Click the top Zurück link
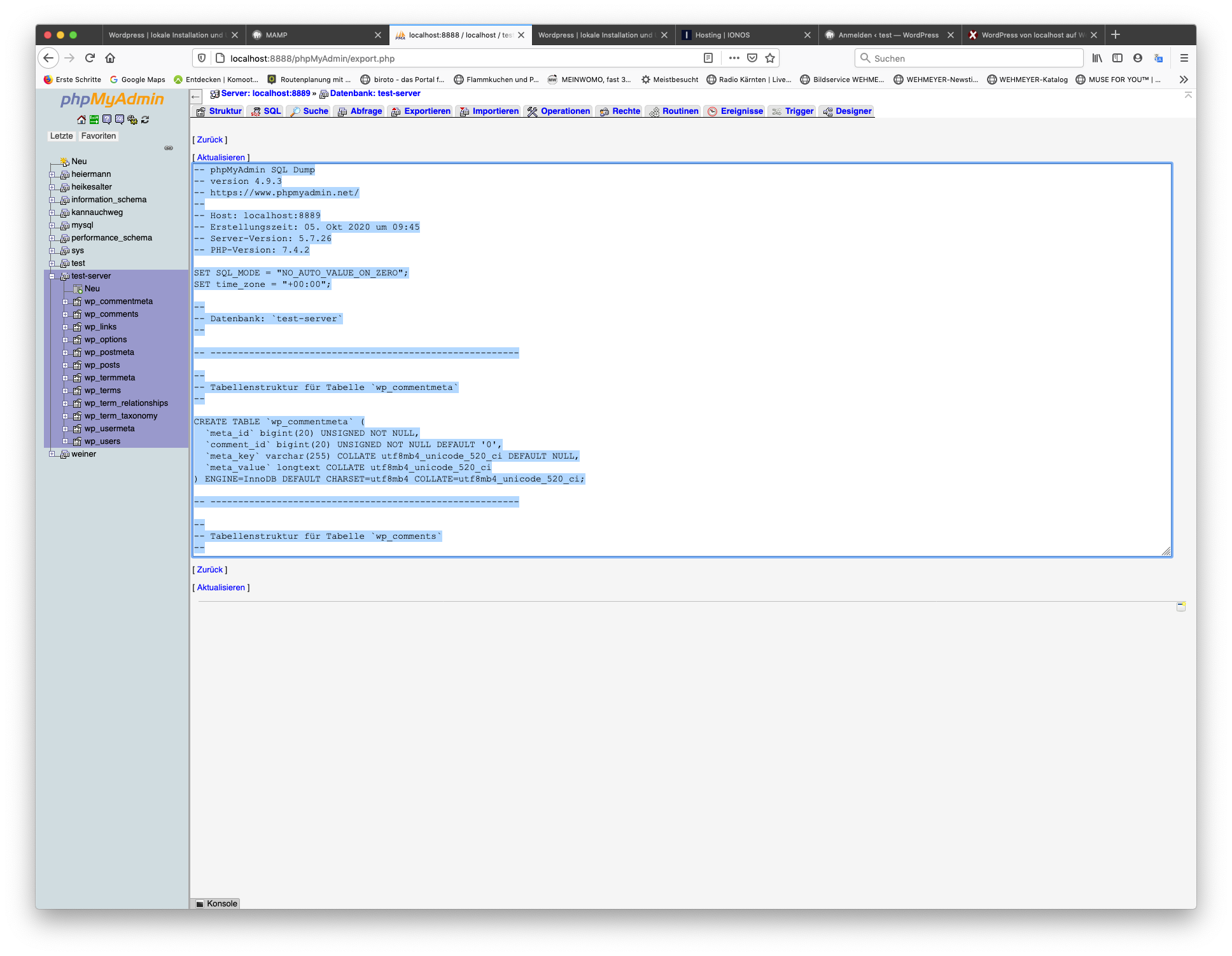Image resolution: width=1232 pixels, height=956 pixels. pyautogui.click(x=209, y=140)
